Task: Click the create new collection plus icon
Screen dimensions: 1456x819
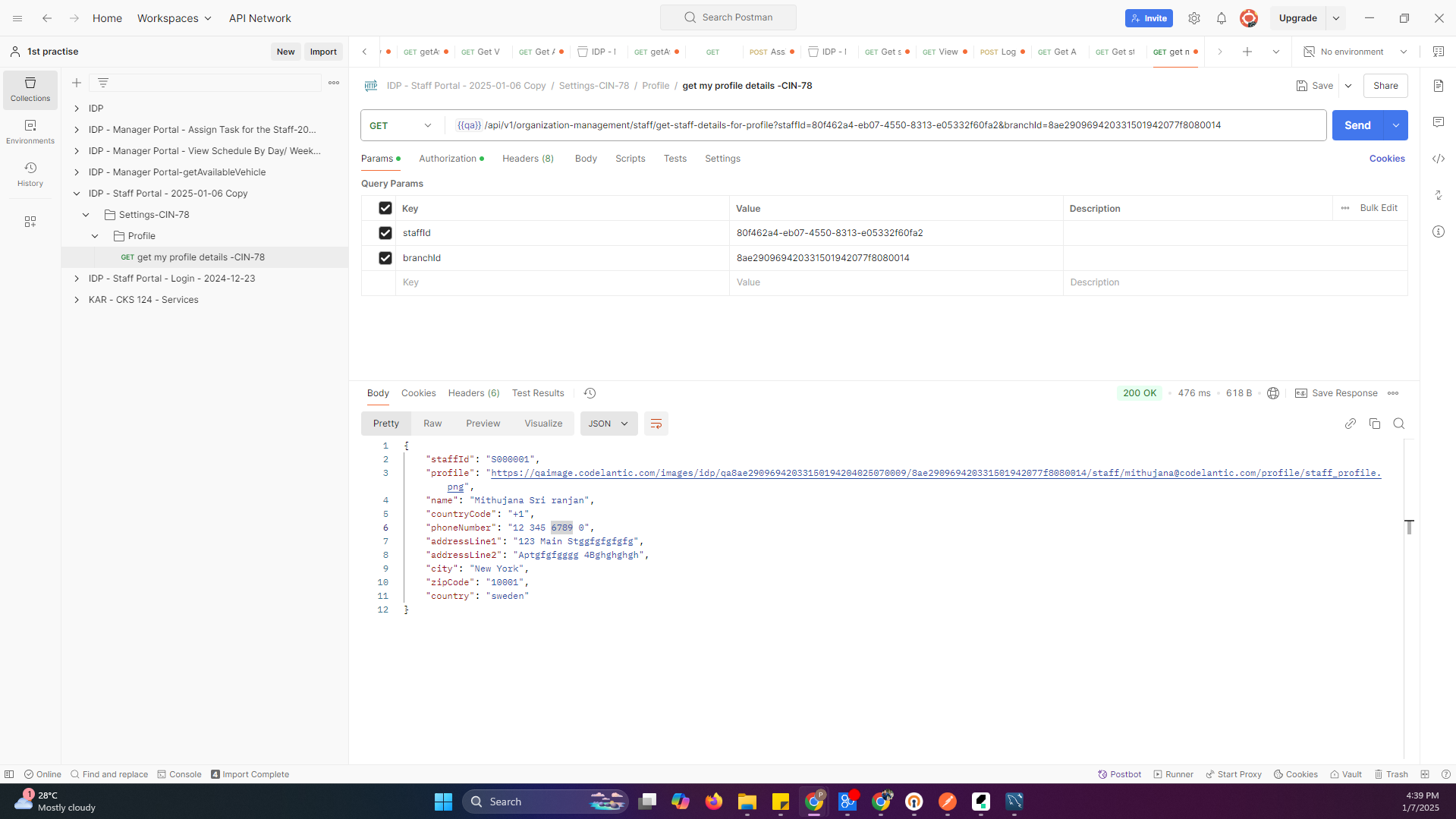Action: click(x=77, y=83)
